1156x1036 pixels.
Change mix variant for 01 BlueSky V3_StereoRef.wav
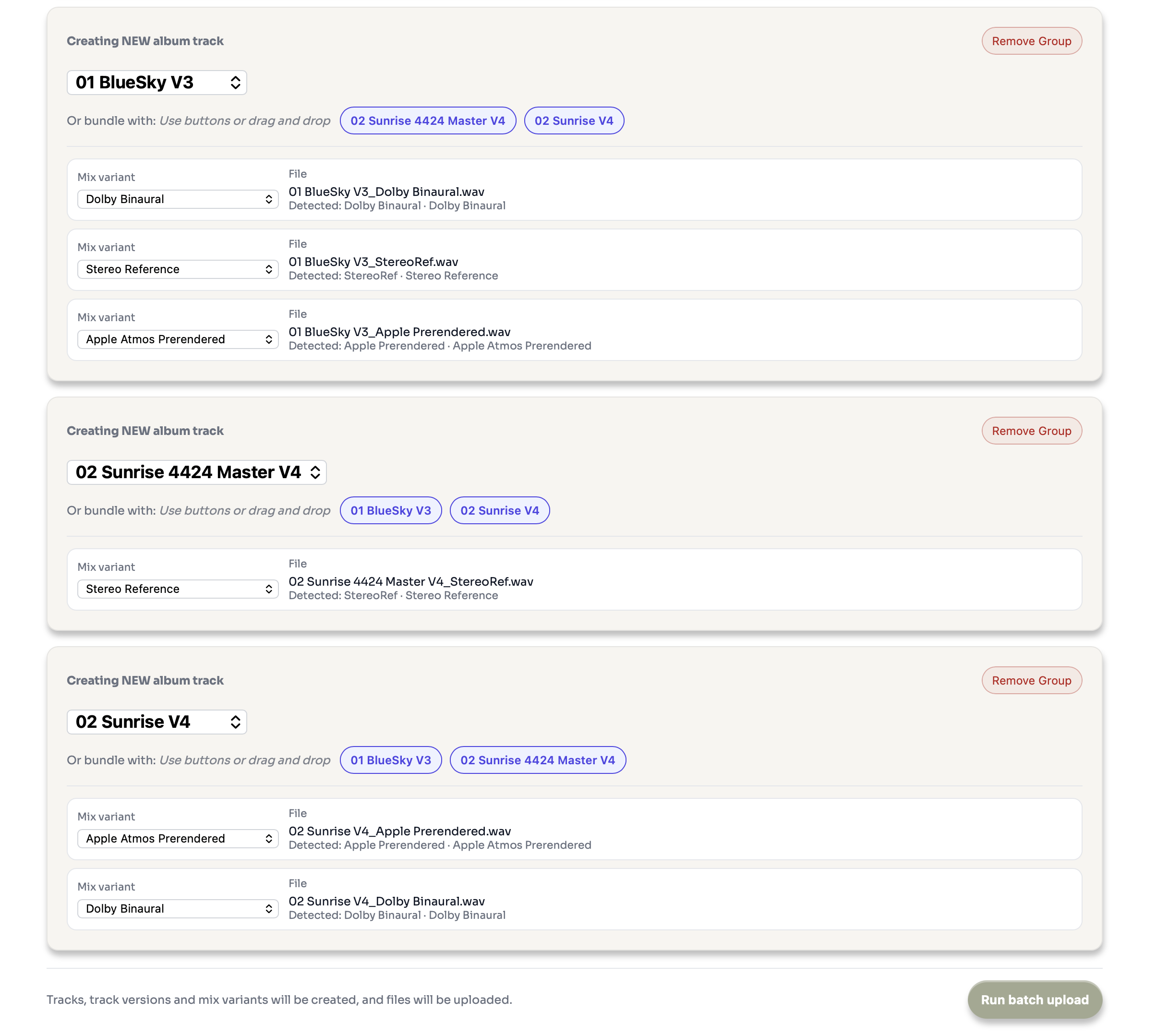(178, 269)
